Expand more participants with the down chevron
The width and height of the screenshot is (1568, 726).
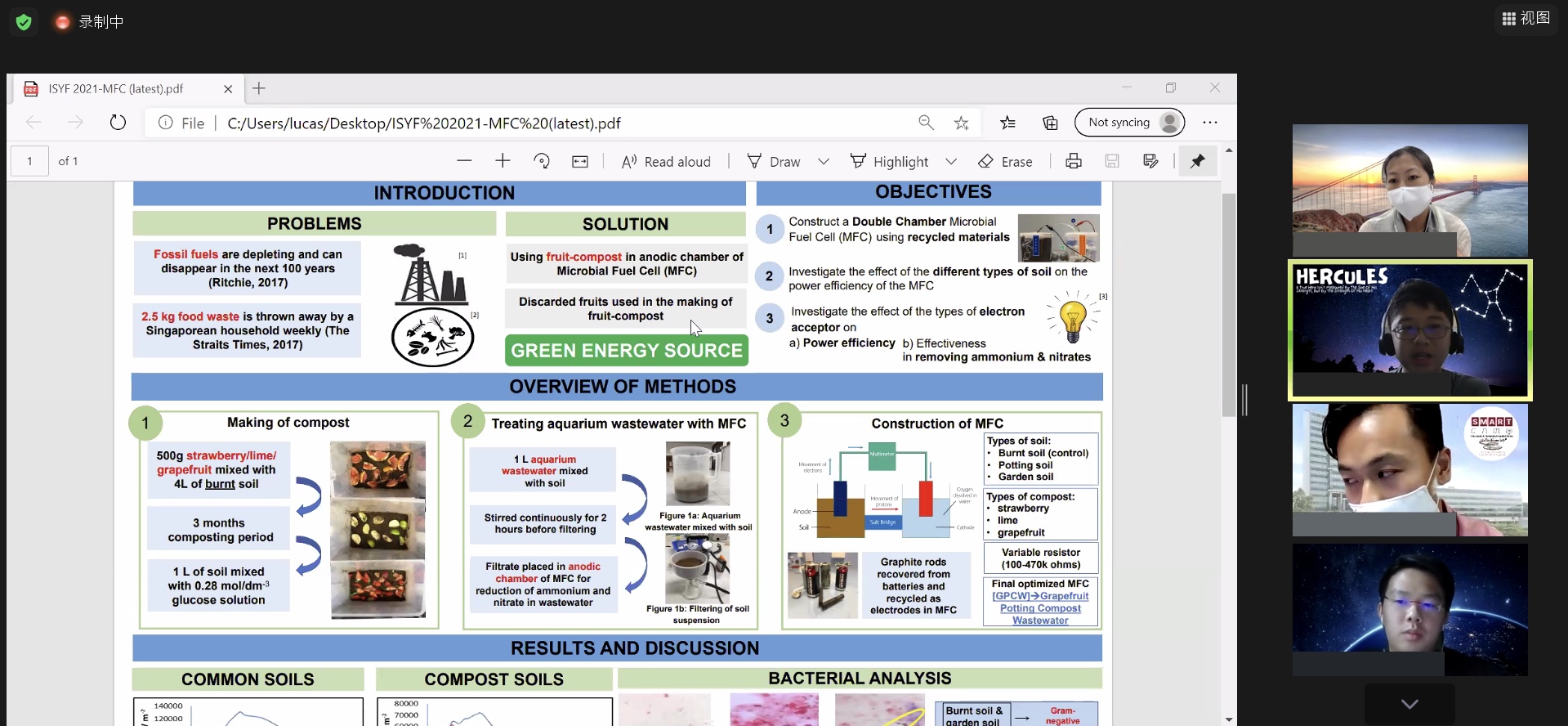pyautogui.click(x=1409, y=704)
